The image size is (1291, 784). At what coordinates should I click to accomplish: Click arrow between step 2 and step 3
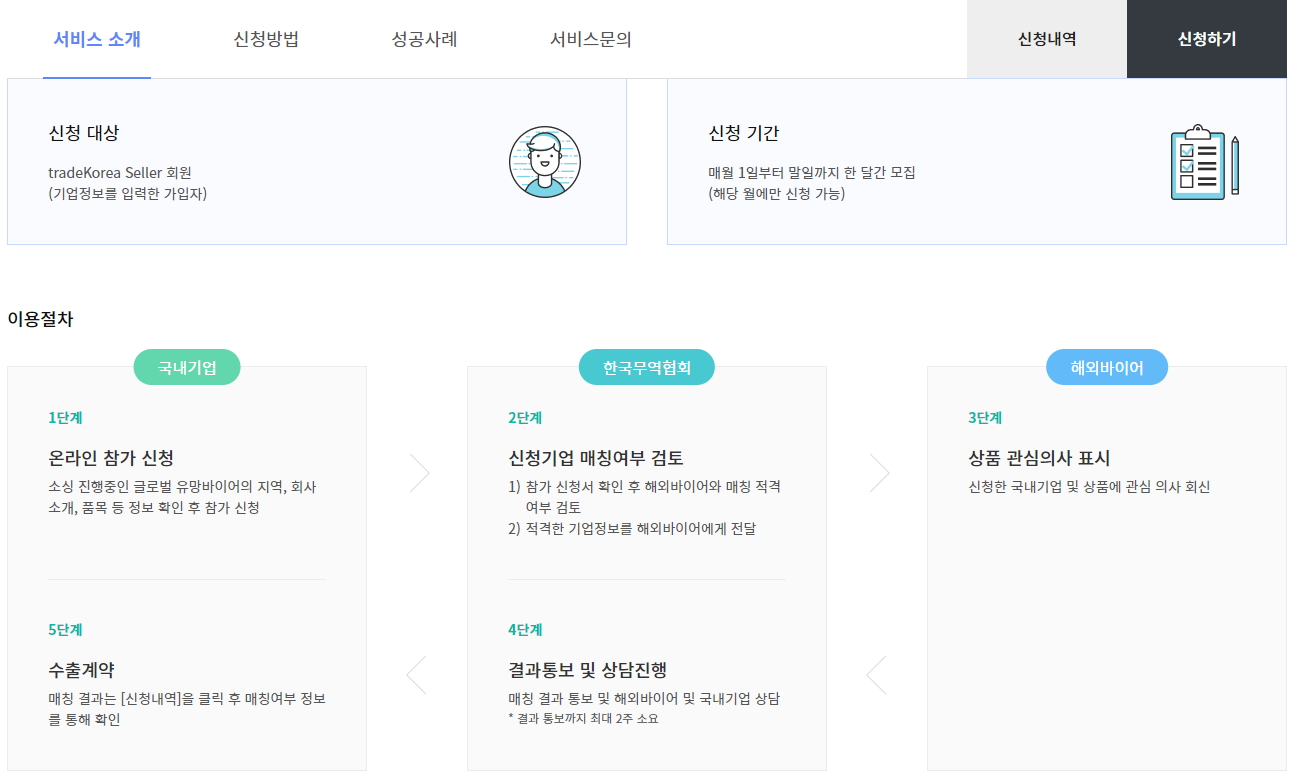pyautogui.click(x=880, y=473)
